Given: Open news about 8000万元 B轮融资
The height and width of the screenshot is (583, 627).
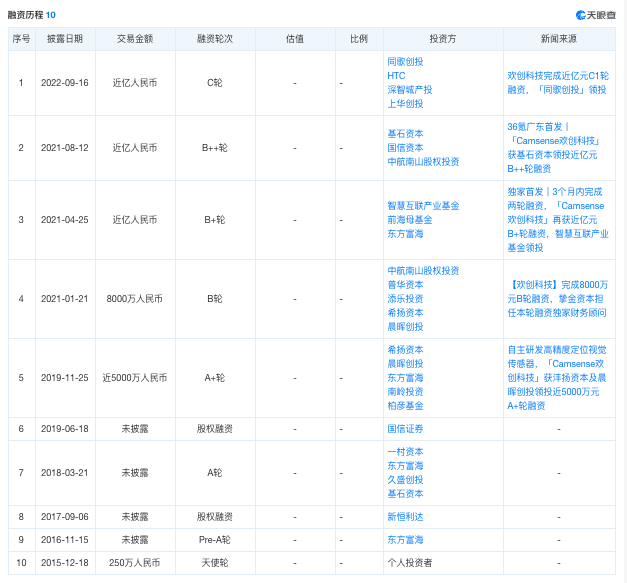Looking at the screenshot, I should point(557,298).
